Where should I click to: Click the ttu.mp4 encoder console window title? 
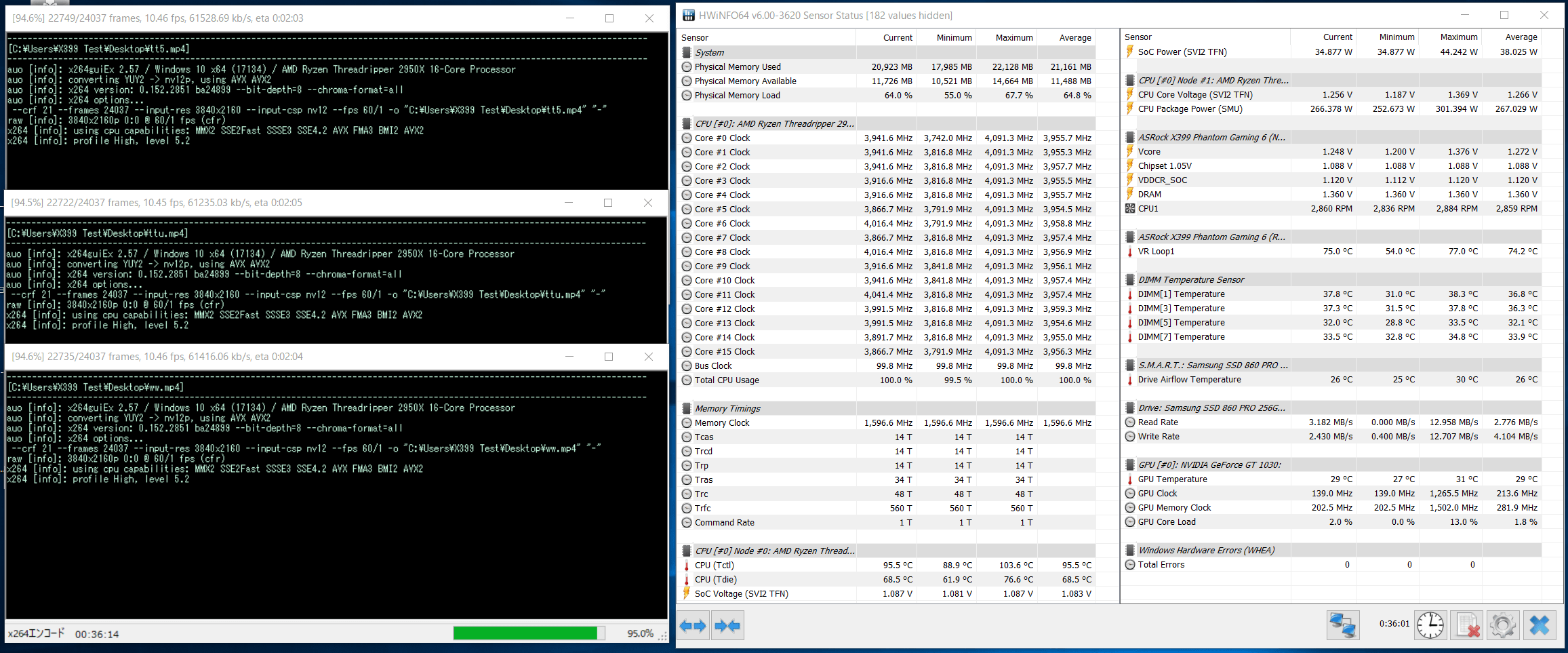(x=157, y=203)
